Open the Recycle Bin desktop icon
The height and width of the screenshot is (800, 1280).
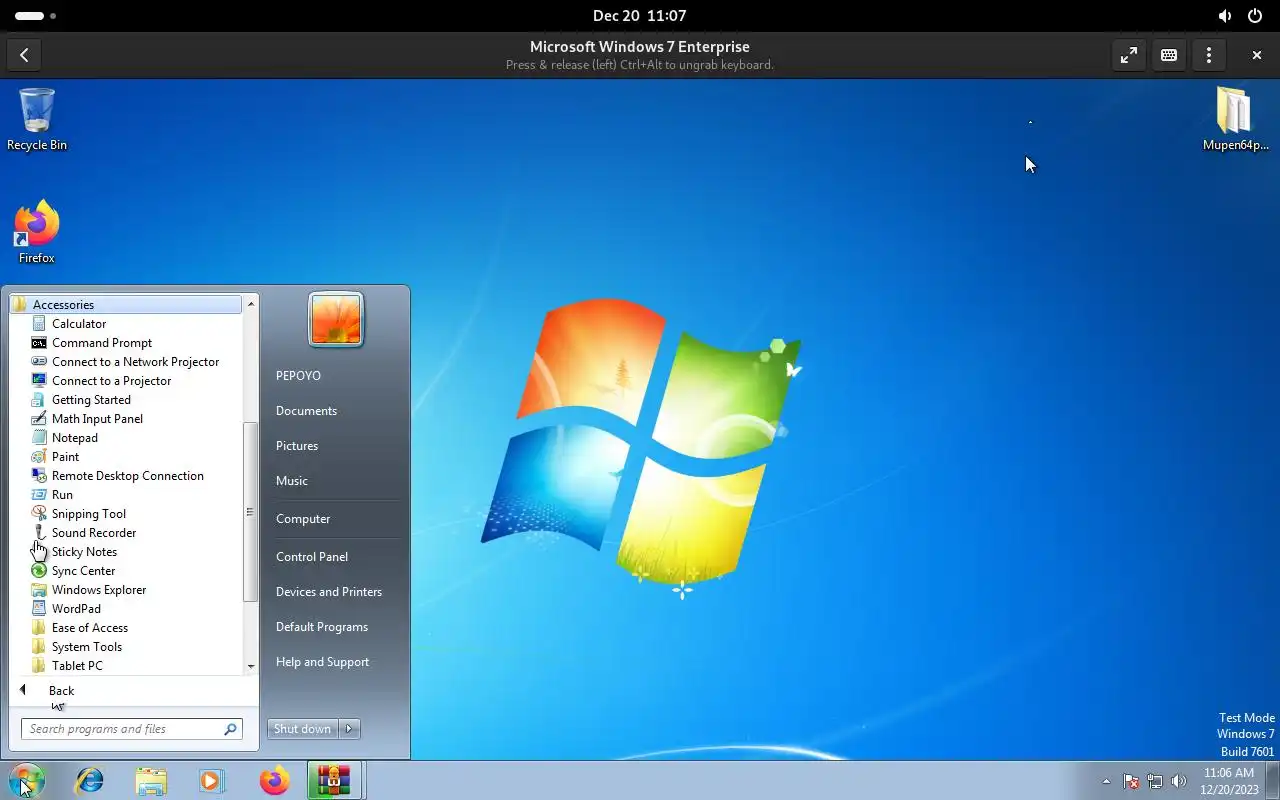[37, 119]
